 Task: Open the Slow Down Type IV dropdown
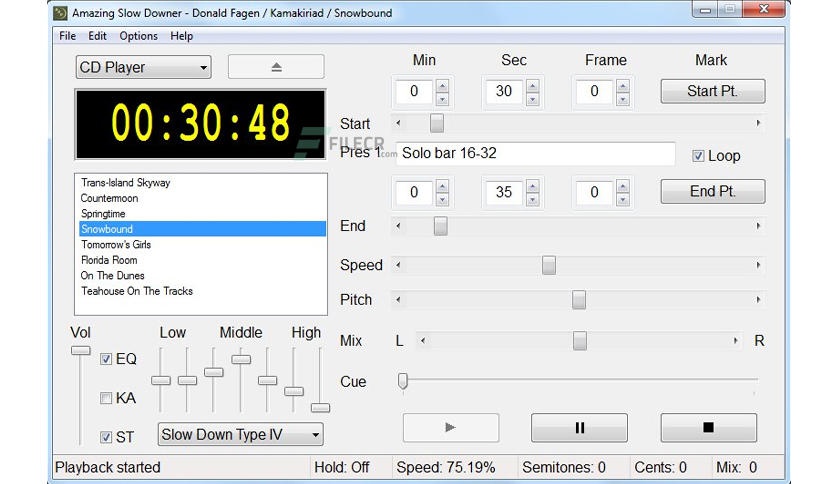240,434
